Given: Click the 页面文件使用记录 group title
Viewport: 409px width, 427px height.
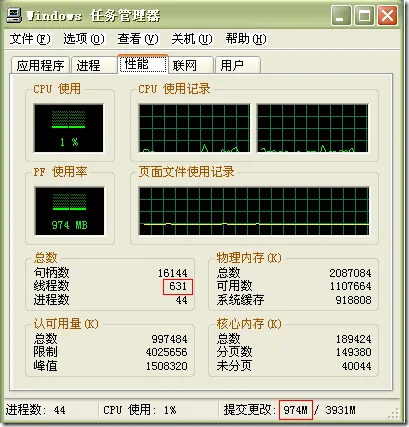Looking at the screenshot, I should pyautogui.click(x=186, y=172).
